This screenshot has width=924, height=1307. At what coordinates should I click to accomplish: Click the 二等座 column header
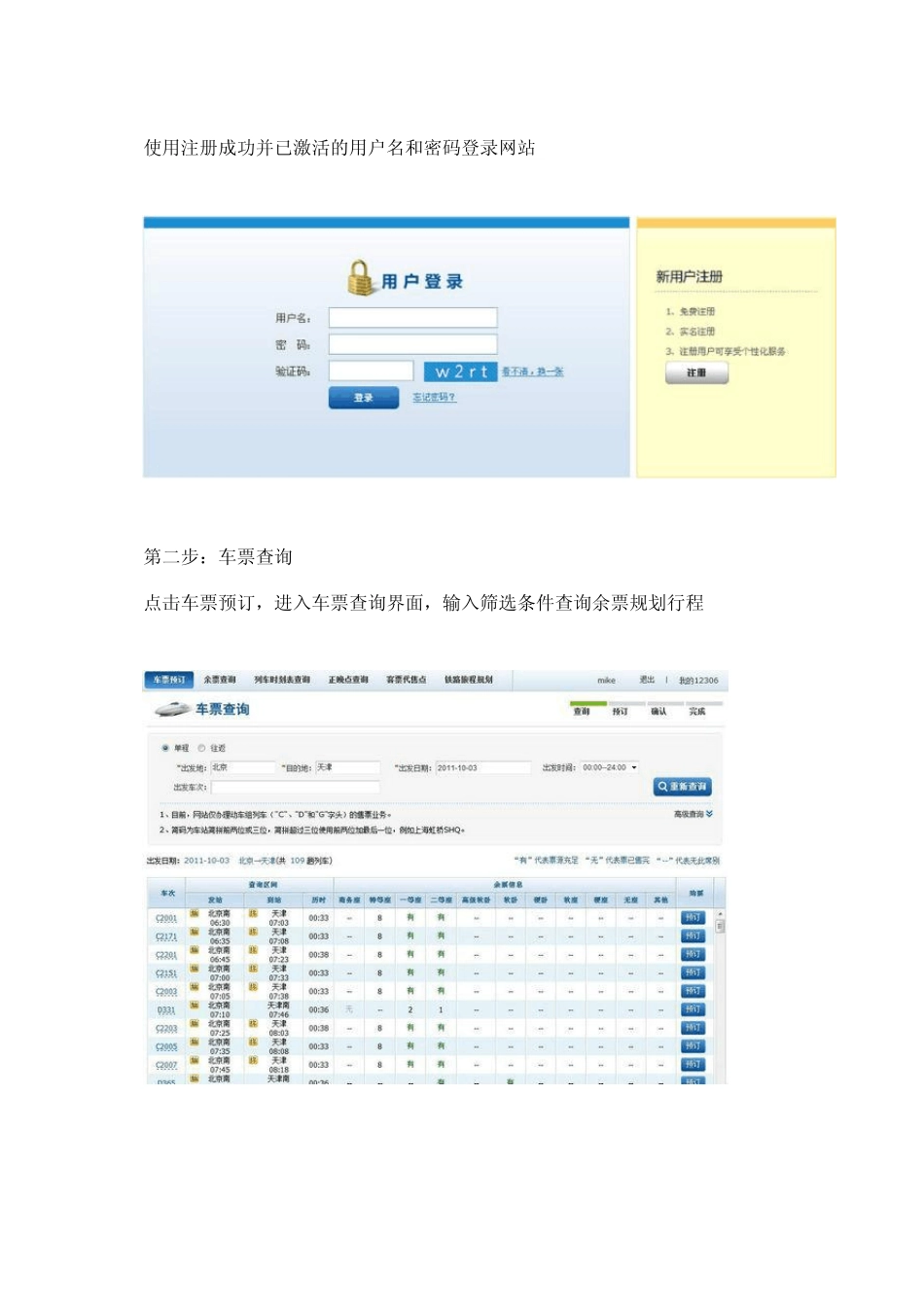[441, 900]
